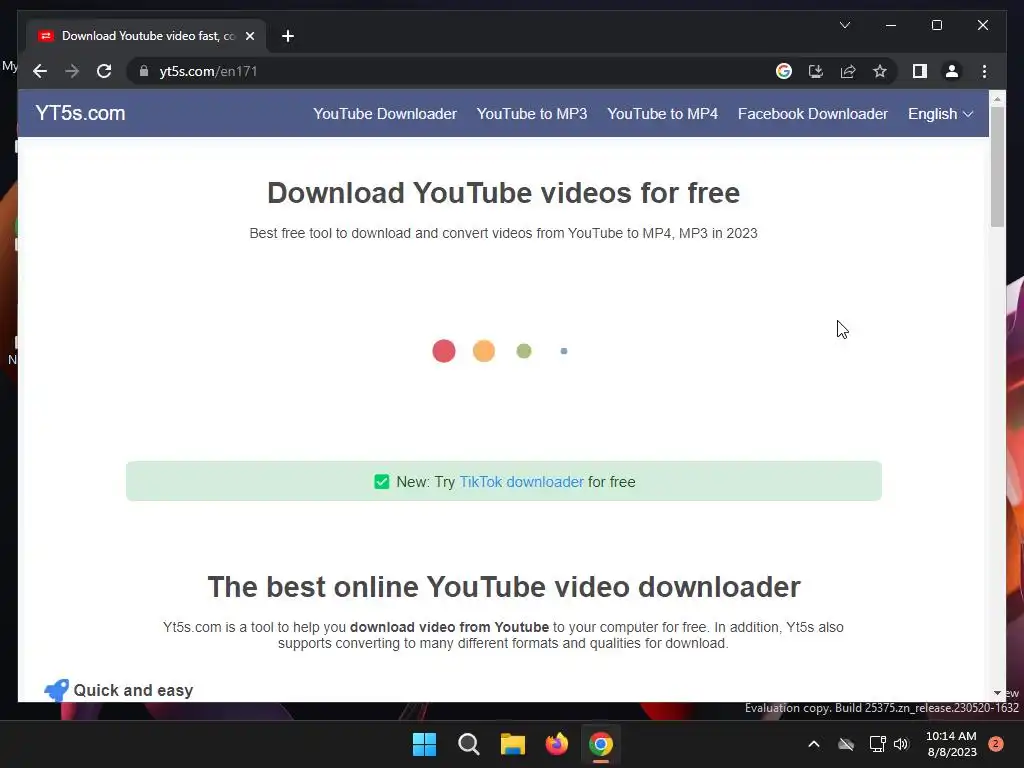Bookmark this page with the star icon

click(880, 71)
